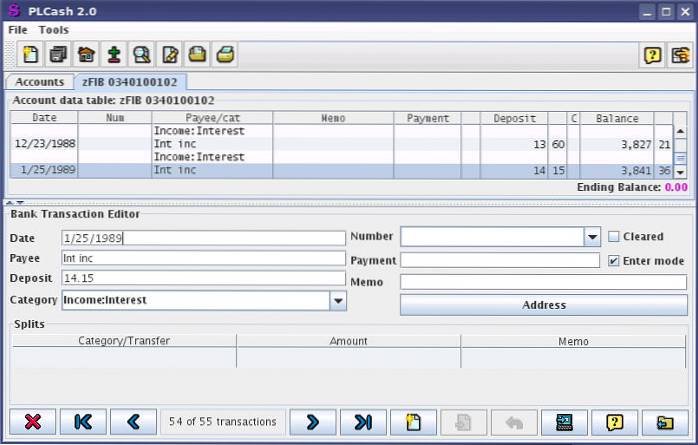Uncheck the Enter mode checkbox
This screenshot has width=698, height=445.
coord(614,261)
